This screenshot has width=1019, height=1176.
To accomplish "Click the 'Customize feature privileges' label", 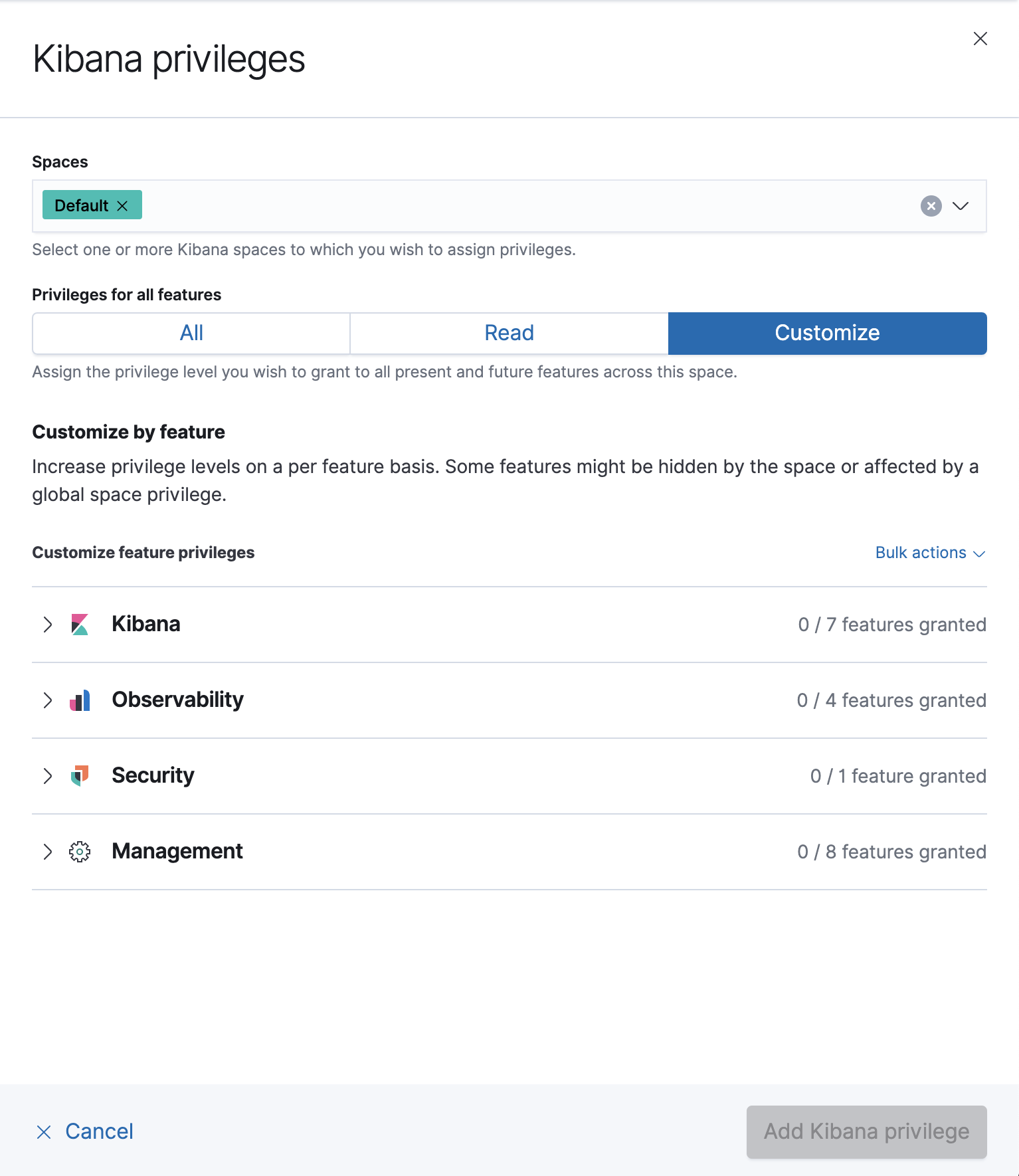I will click(x=143, y=553).
